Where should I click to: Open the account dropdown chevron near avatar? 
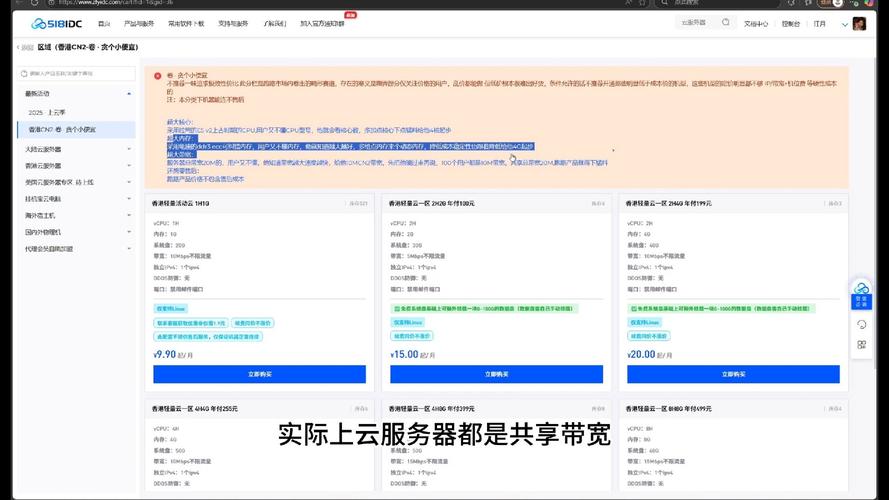tap(844, 24)
